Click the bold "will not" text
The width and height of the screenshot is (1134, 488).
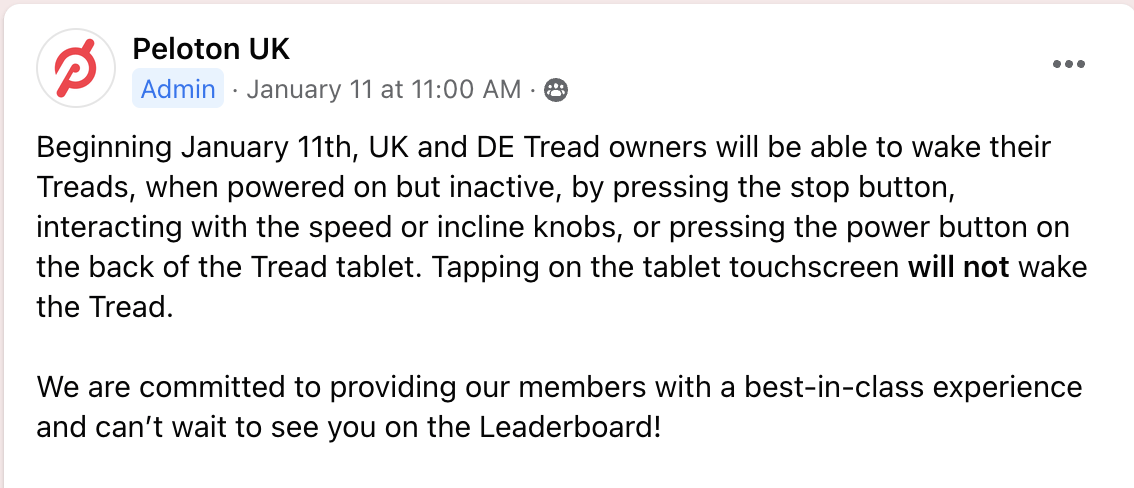958,267
